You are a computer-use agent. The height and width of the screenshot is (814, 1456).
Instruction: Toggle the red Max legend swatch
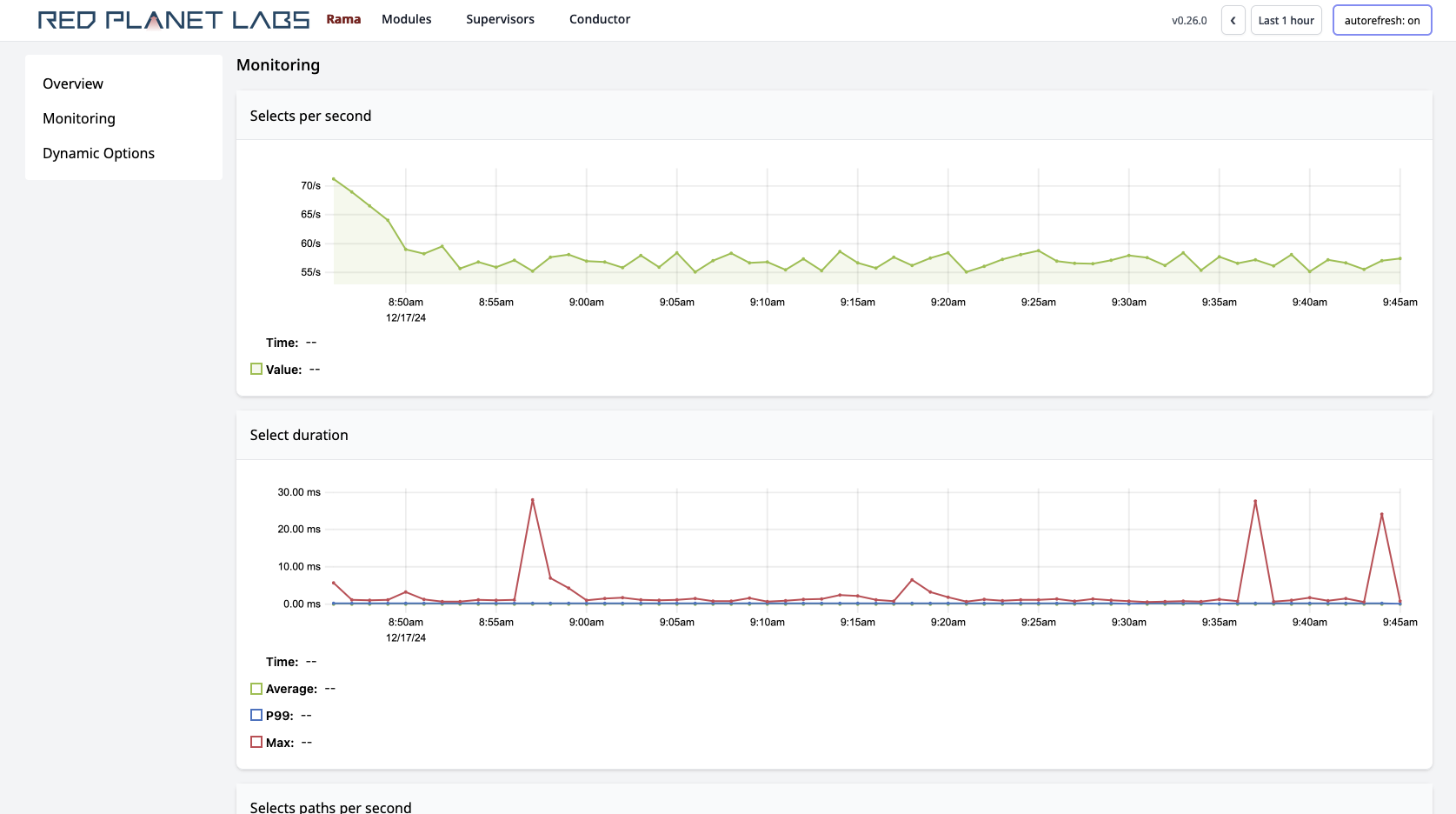click(256, 742)
